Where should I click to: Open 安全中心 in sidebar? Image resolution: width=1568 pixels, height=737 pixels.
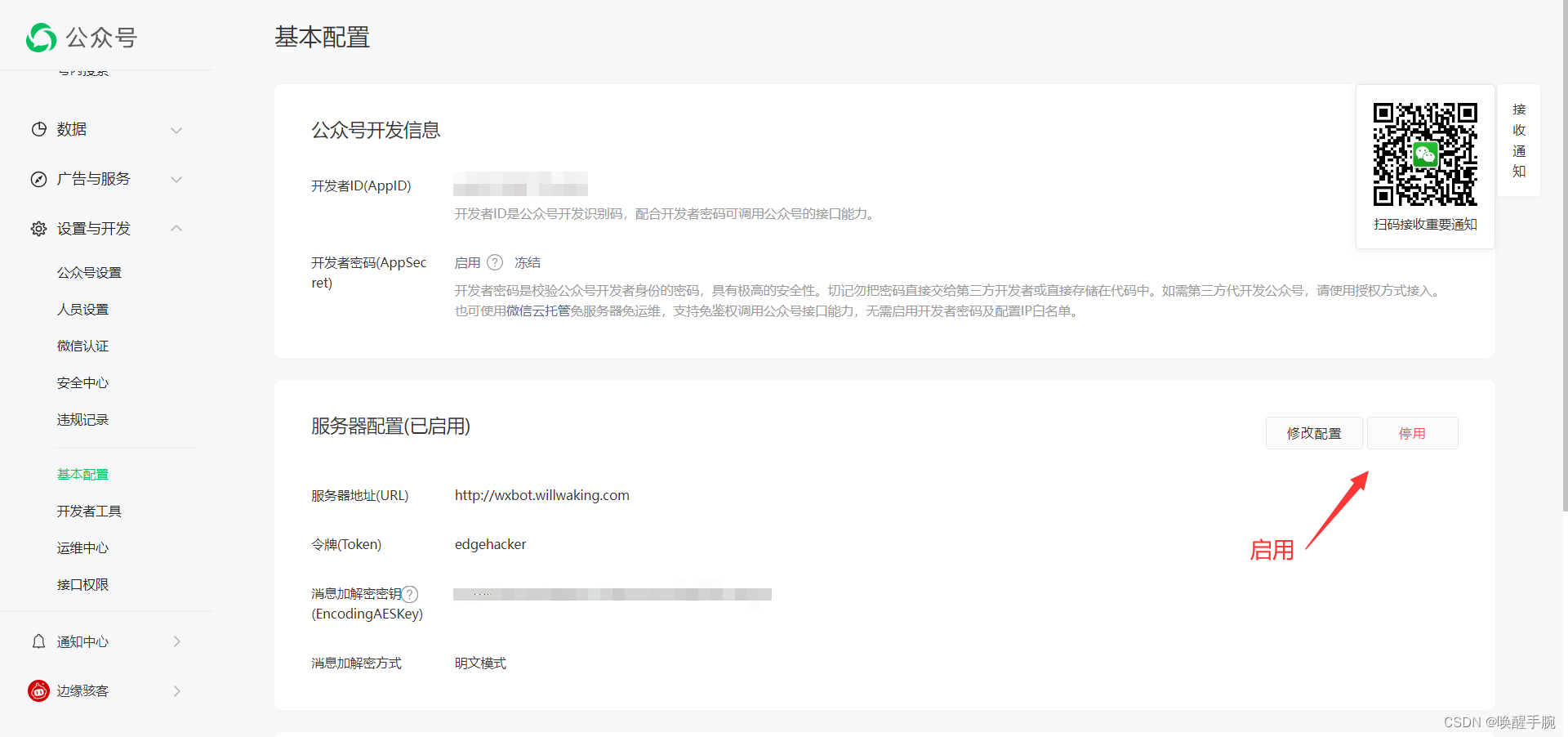click(x=82, y=382)
